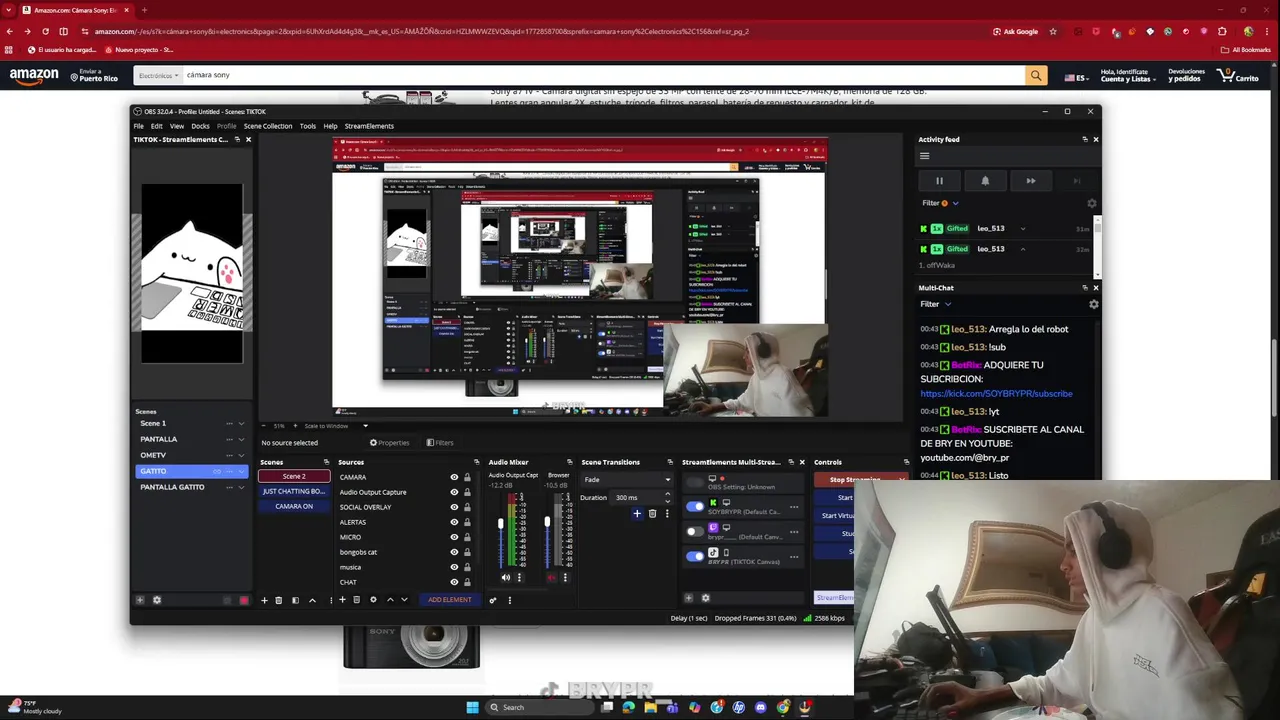
Task: Click Amazon search field
Action: coord(604,75)
